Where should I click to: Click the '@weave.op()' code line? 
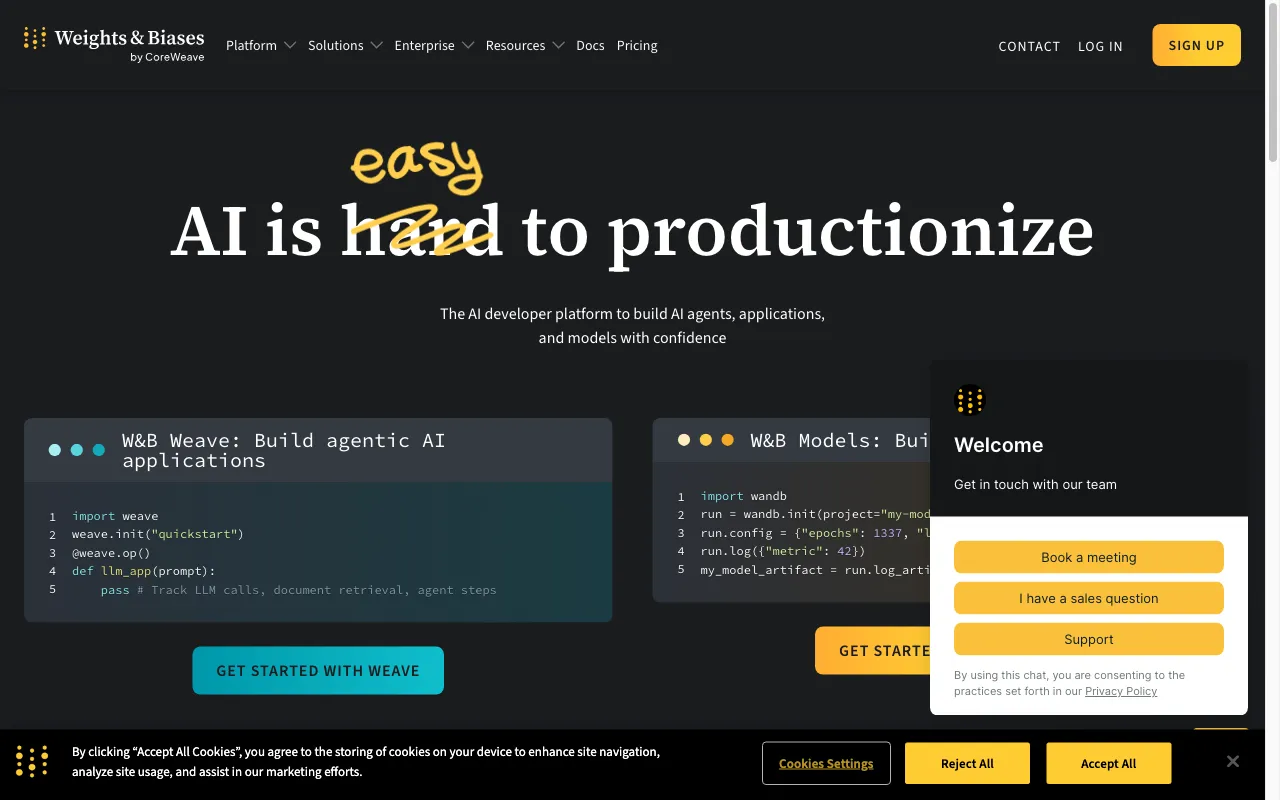click(x=111, y=552)
